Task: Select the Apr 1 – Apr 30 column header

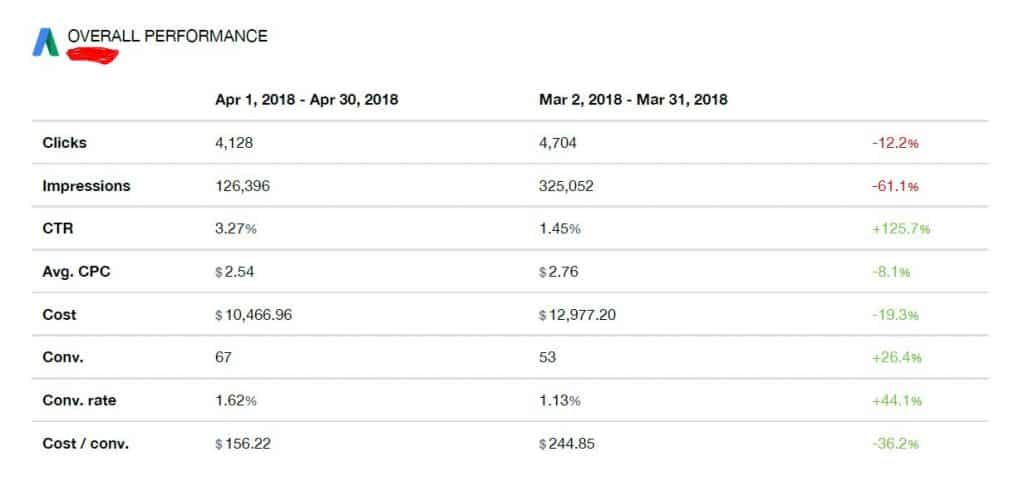Action: [x=307, y=100]
